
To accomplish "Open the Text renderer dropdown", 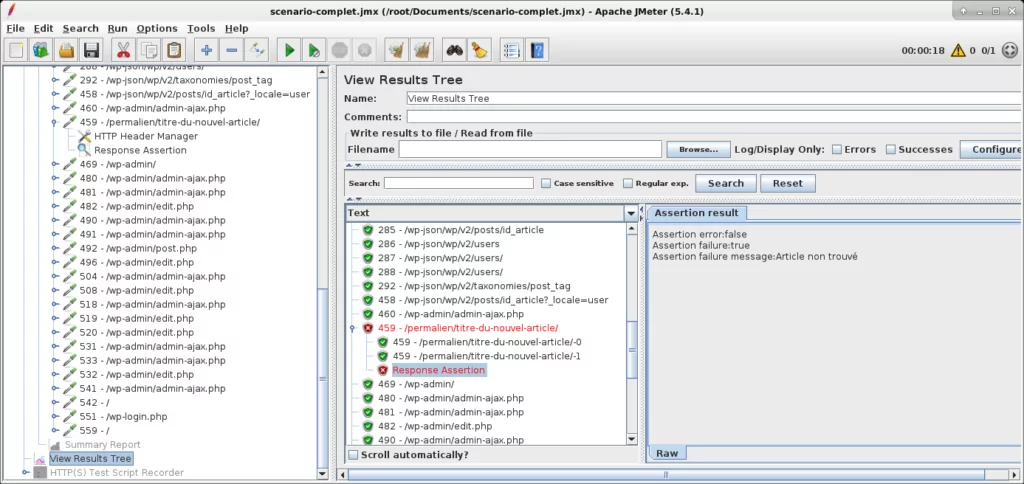I will [631, 213].
